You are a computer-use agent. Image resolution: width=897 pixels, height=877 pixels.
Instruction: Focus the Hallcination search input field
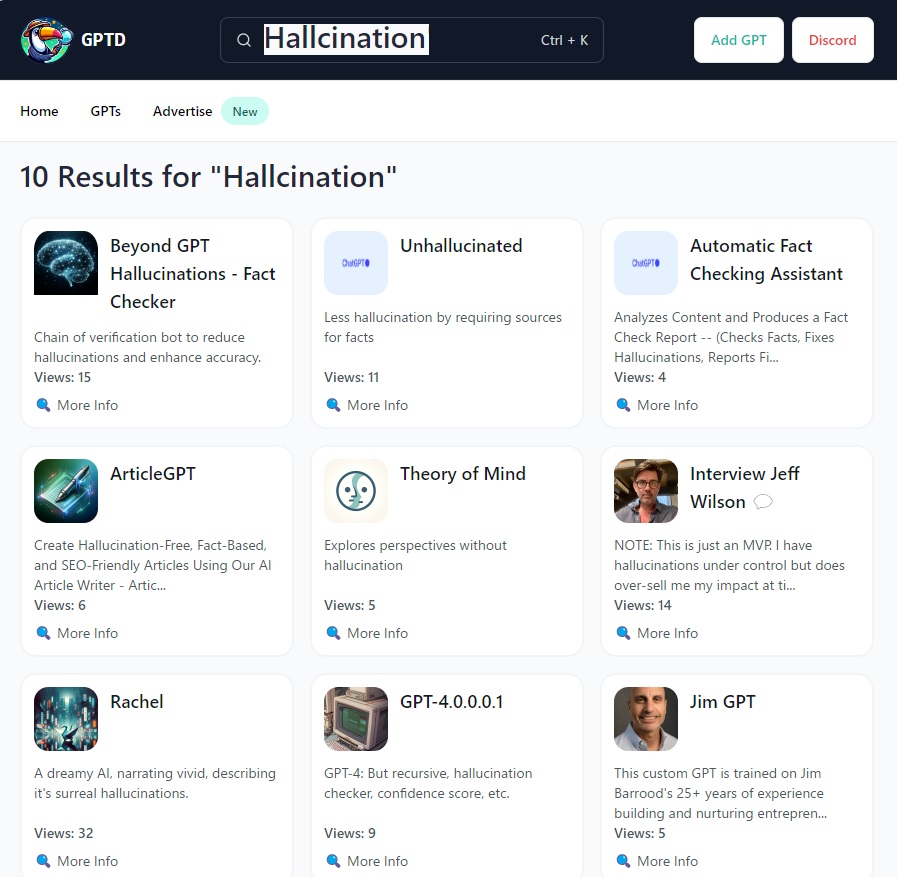click(x=412, y=40)
